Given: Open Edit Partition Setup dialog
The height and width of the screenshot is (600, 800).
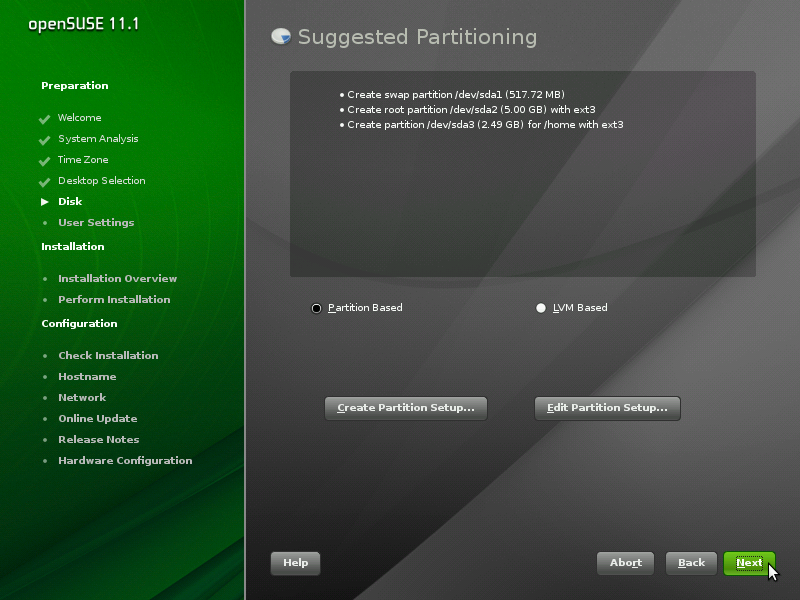Looking at the screenshot, I should click(607, 408).
